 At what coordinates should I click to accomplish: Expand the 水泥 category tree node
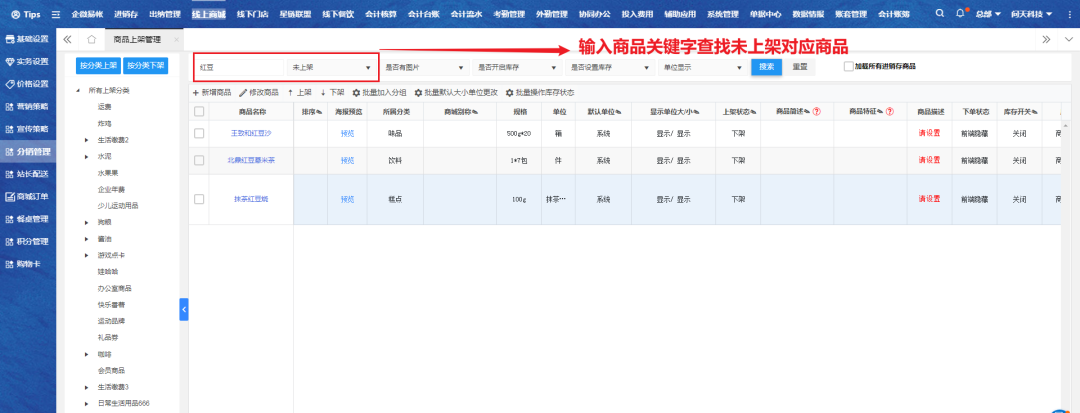click(87, 156)
